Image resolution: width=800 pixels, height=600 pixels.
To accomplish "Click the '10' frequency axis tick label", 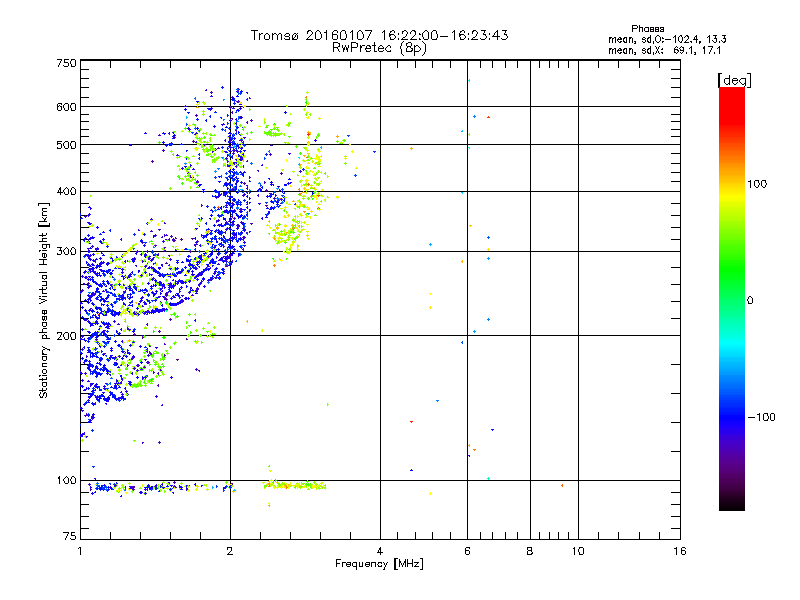I will point(578,551).
